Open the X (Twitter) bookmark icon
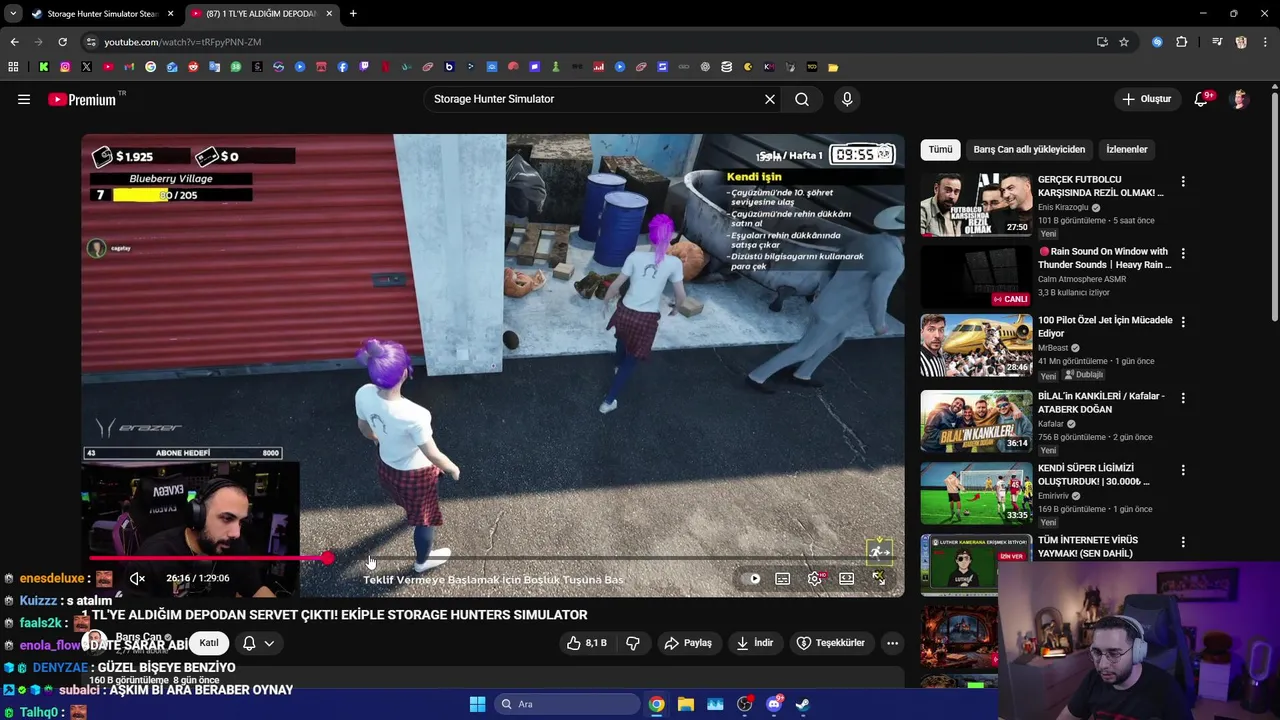The image size is (1280, 720). (x=86, y=67)
